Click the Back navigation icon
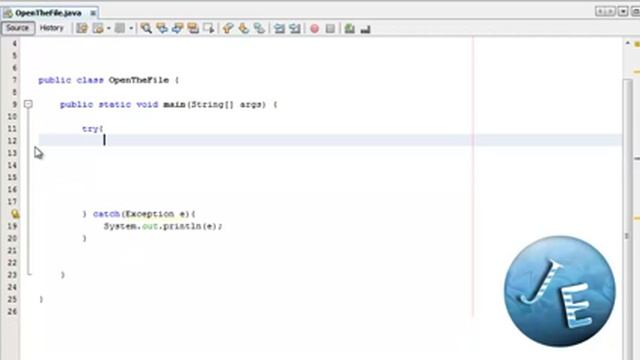 [98, 28]
